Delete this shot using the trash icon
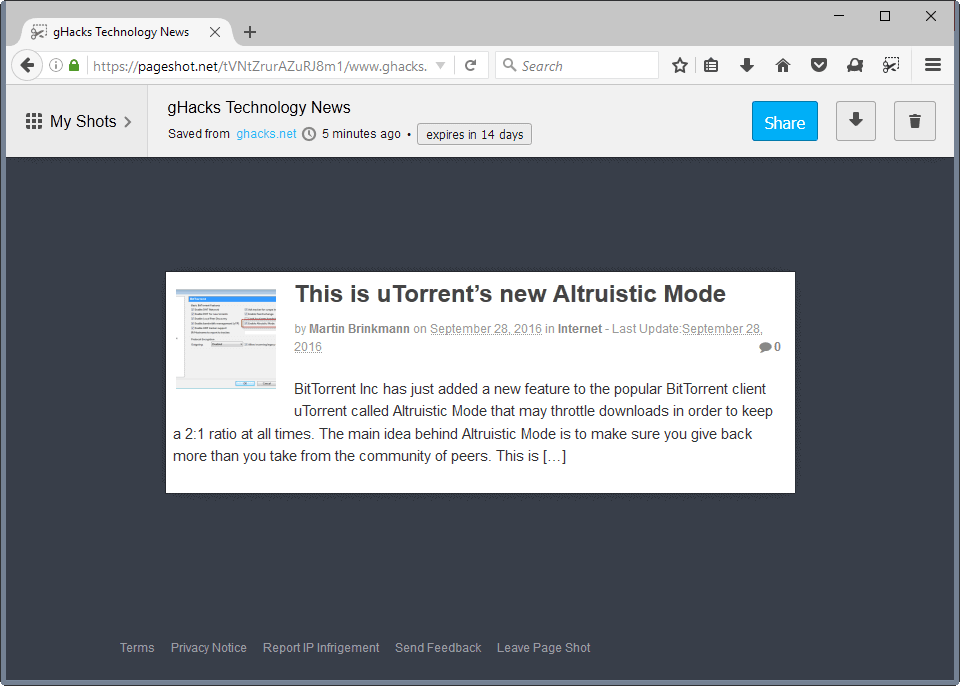The image size is (960, 686). [x=914, y=120]
